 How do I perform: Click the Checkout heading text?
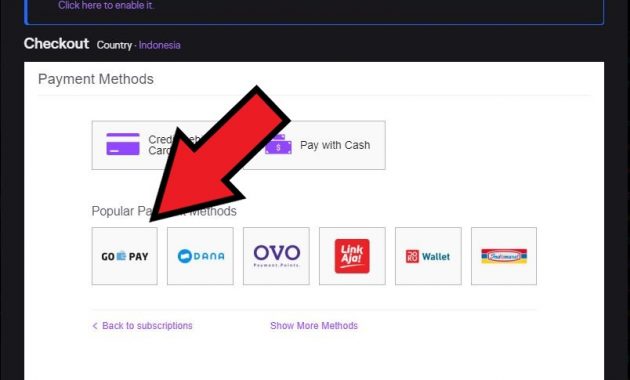click(x=56, y=43)
